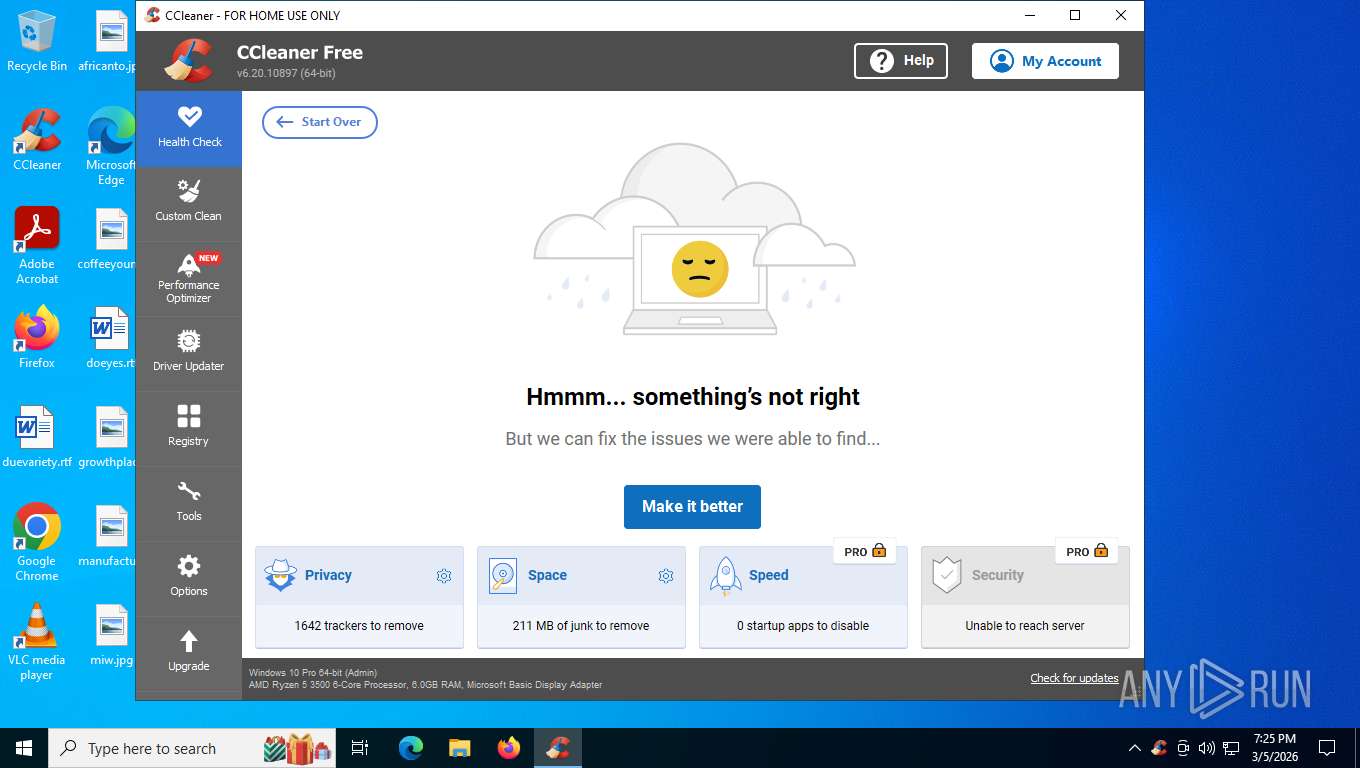Click the PRO lock badge on Security card
Screen dimensions: 1360x768
tap(1087, 551)
